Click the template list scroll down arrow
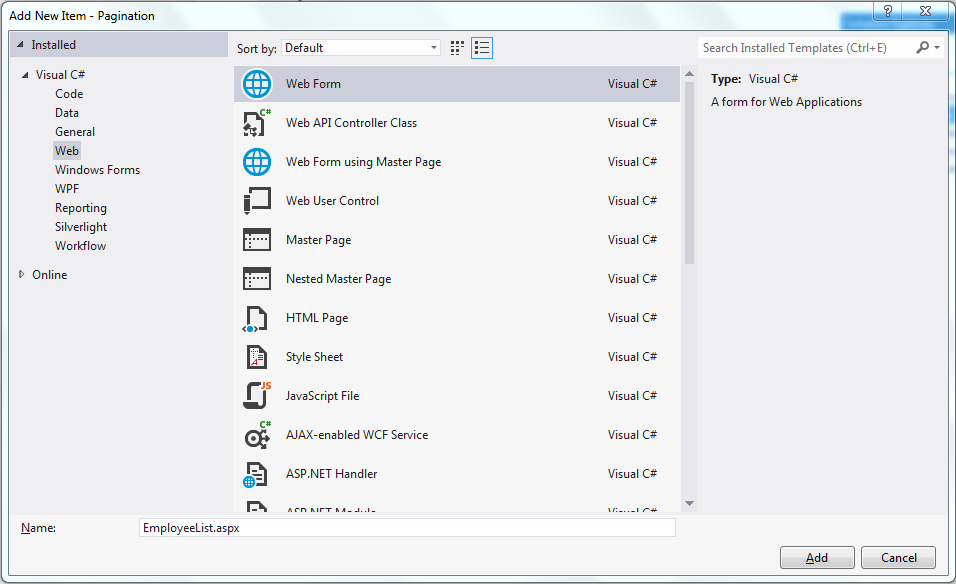Viewport: 956px width, 584px height. [690, 504]
